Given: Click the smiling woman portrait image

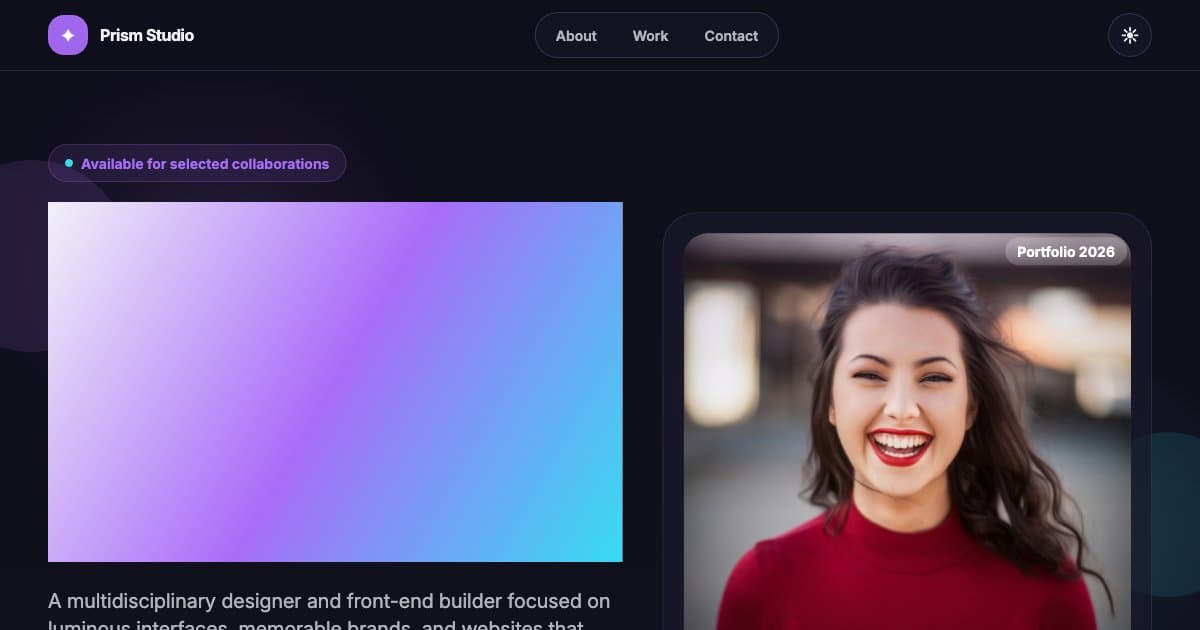Looking at the screenshot, I should coord(907,432).
